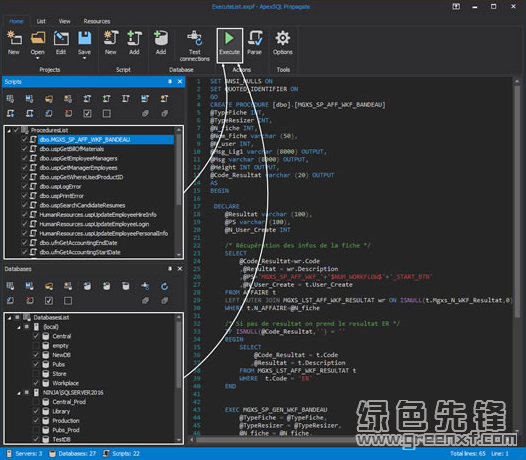Select the NewDB database row
The height and width of the screenshot is (460, 526).
pyautogui.click(x=61, y=355)
